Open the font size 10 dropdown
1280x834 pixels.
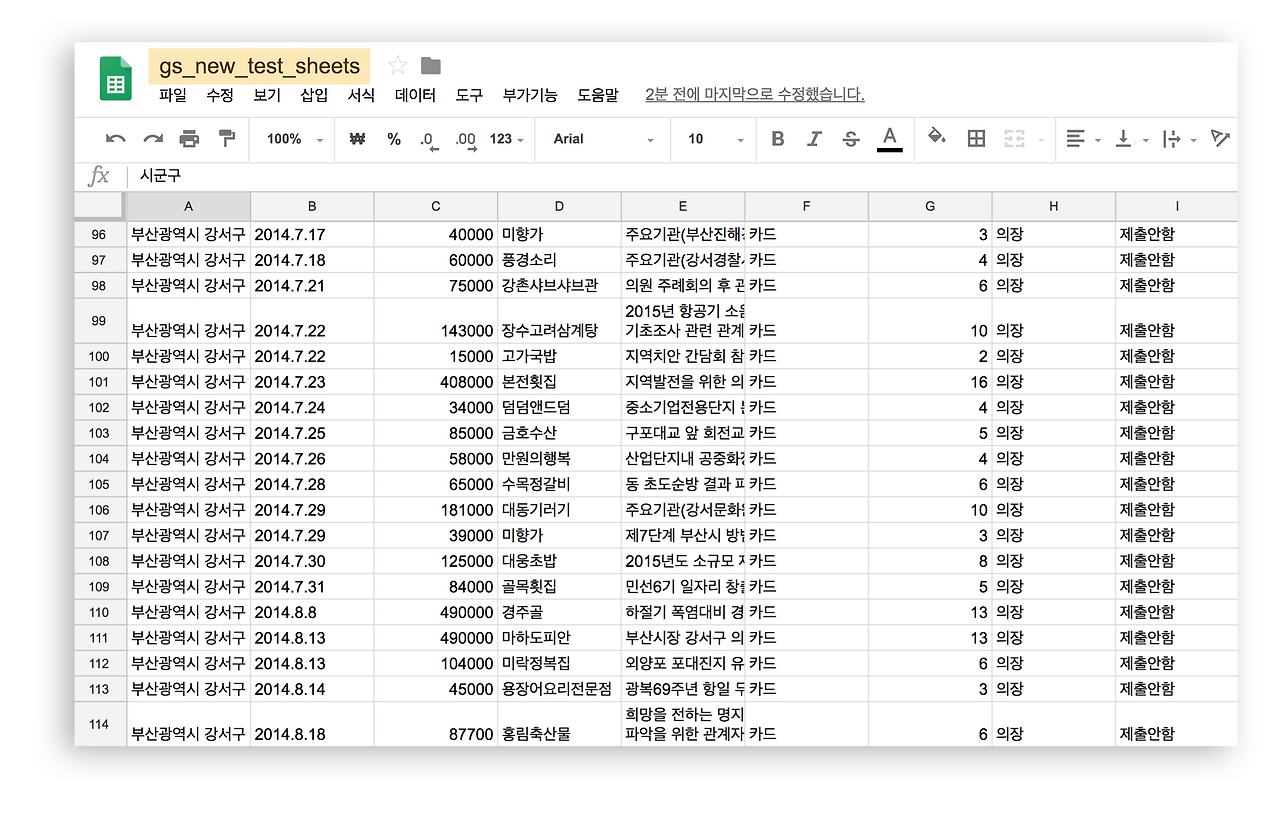(717, 139)
